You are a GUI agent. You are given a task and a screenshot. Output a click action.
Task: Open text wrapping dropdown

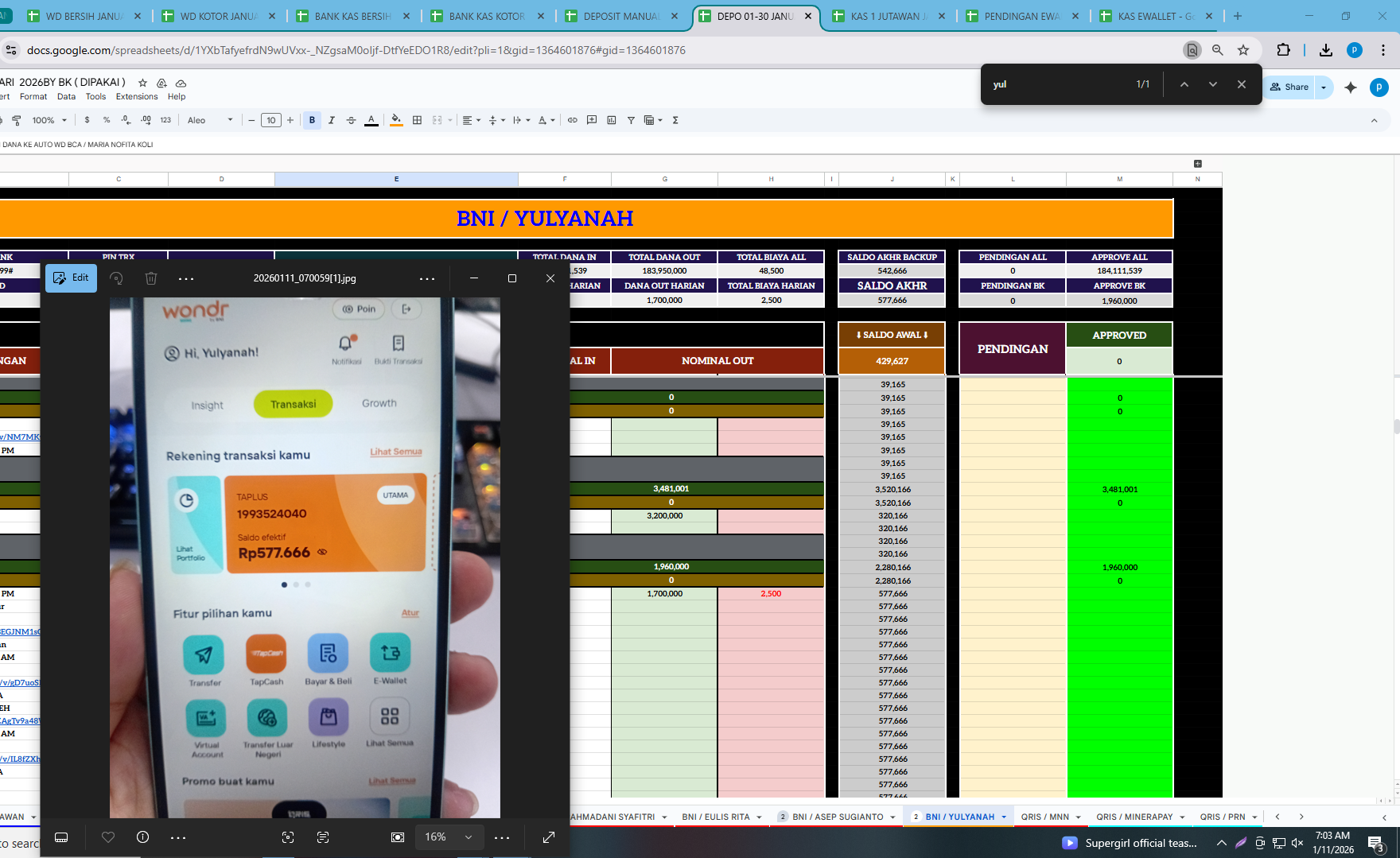(x=521, y=120)
